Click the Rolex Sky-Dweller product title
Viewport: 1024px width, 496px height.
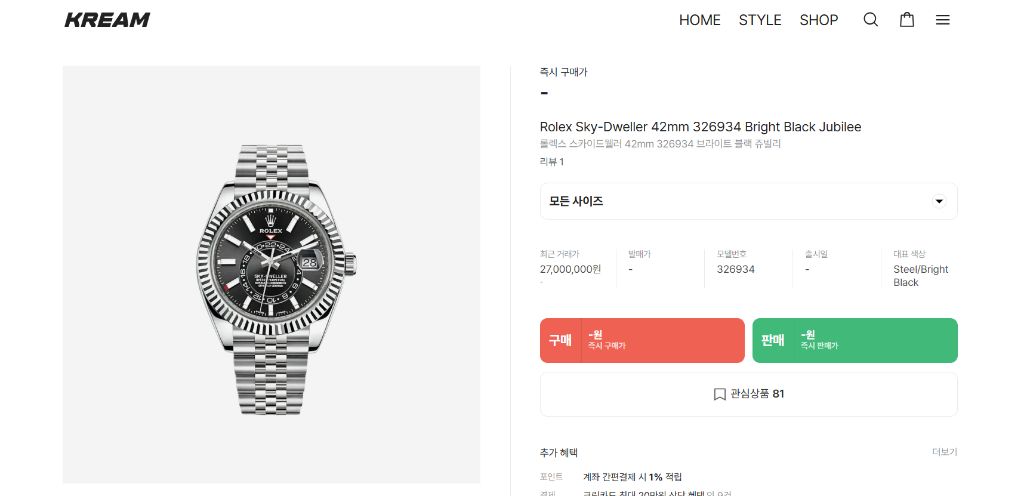tap(700, 127)
